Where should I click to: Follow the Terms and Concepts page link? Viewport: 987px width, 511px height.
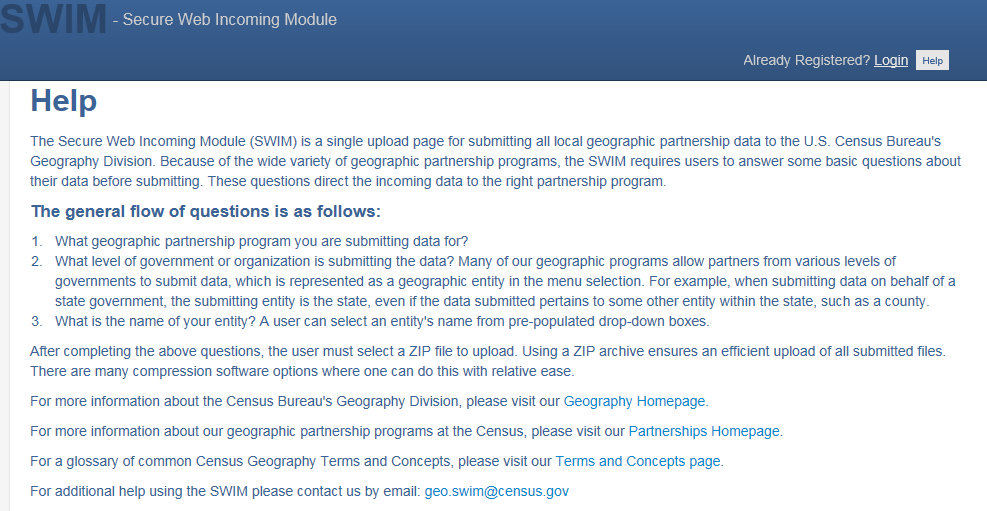(x=638, y=461)
